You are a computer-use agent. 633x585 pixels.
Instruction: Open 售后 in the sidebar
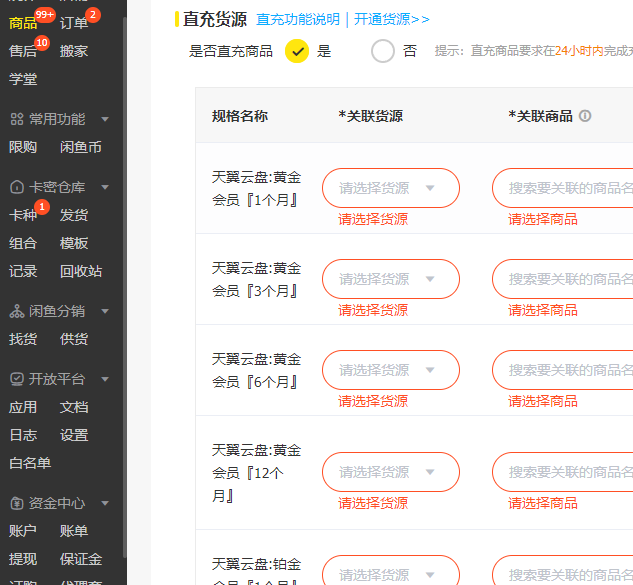pos(23,51)
